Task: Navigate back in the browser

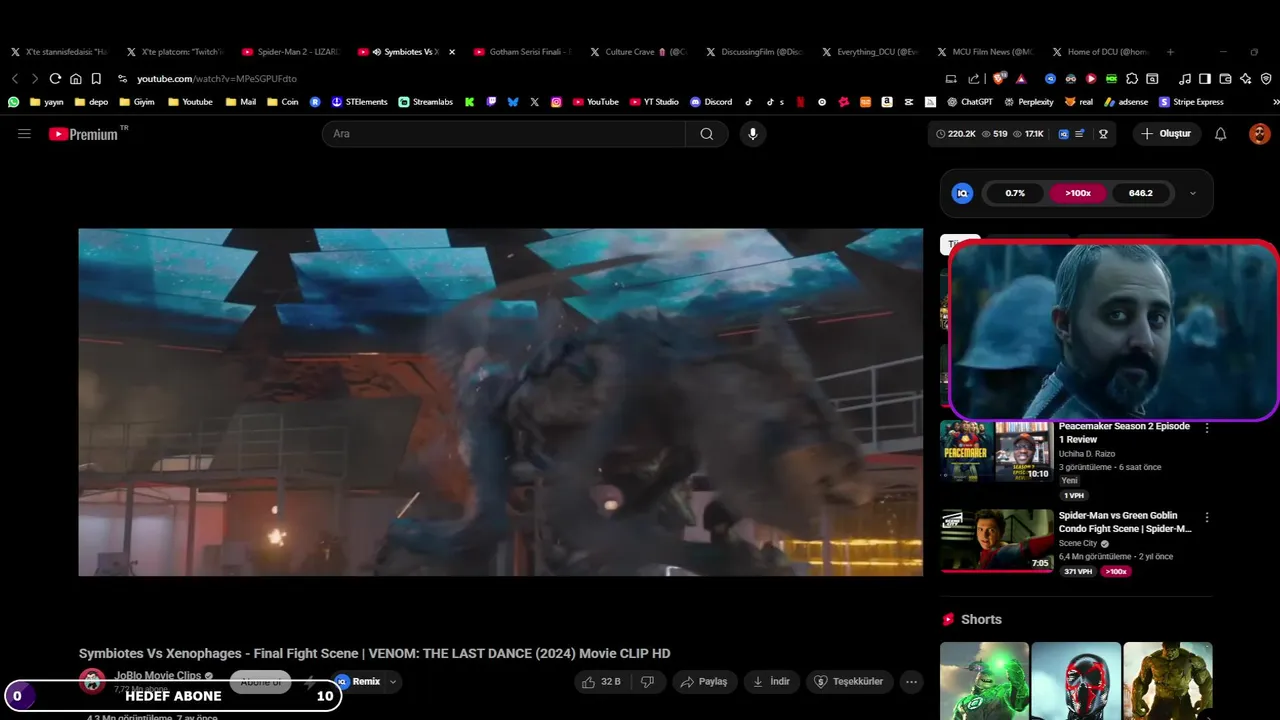Action: pos(15,78)
